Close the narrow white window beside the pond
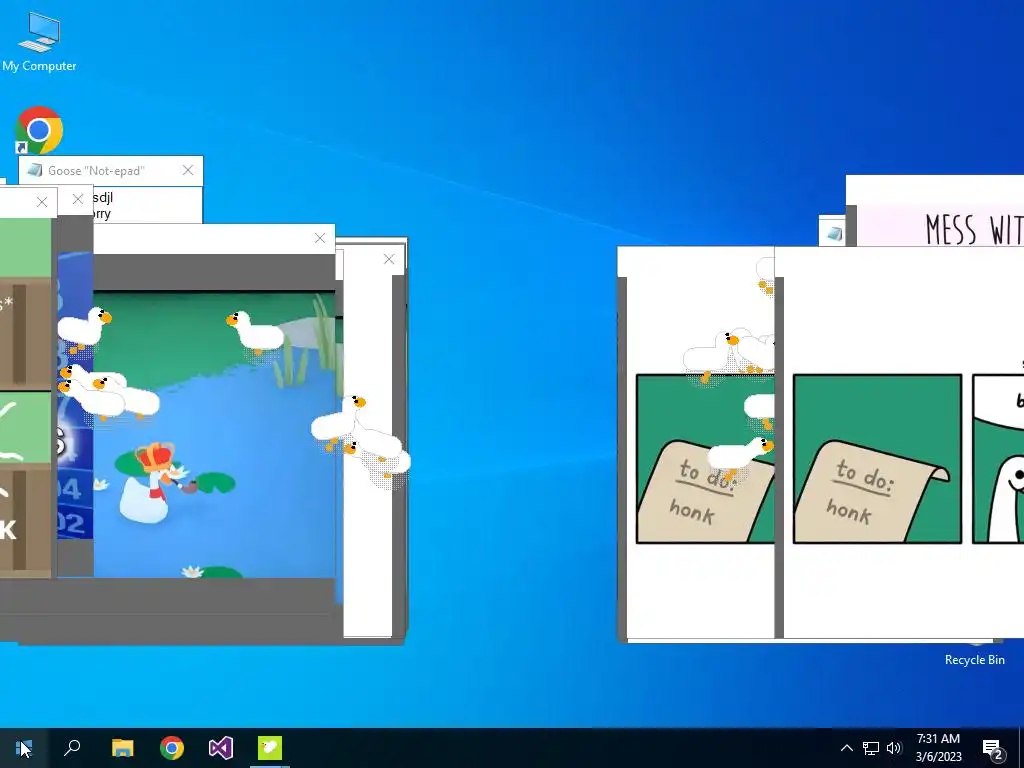This screenshot has width=1024, height=768. [389, 259]
